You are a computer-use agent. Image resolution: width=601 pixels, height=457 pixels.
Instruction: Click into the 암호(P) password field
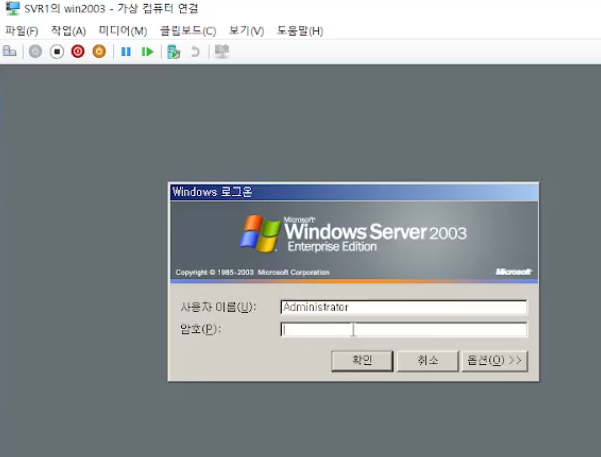tap(404, 330)
